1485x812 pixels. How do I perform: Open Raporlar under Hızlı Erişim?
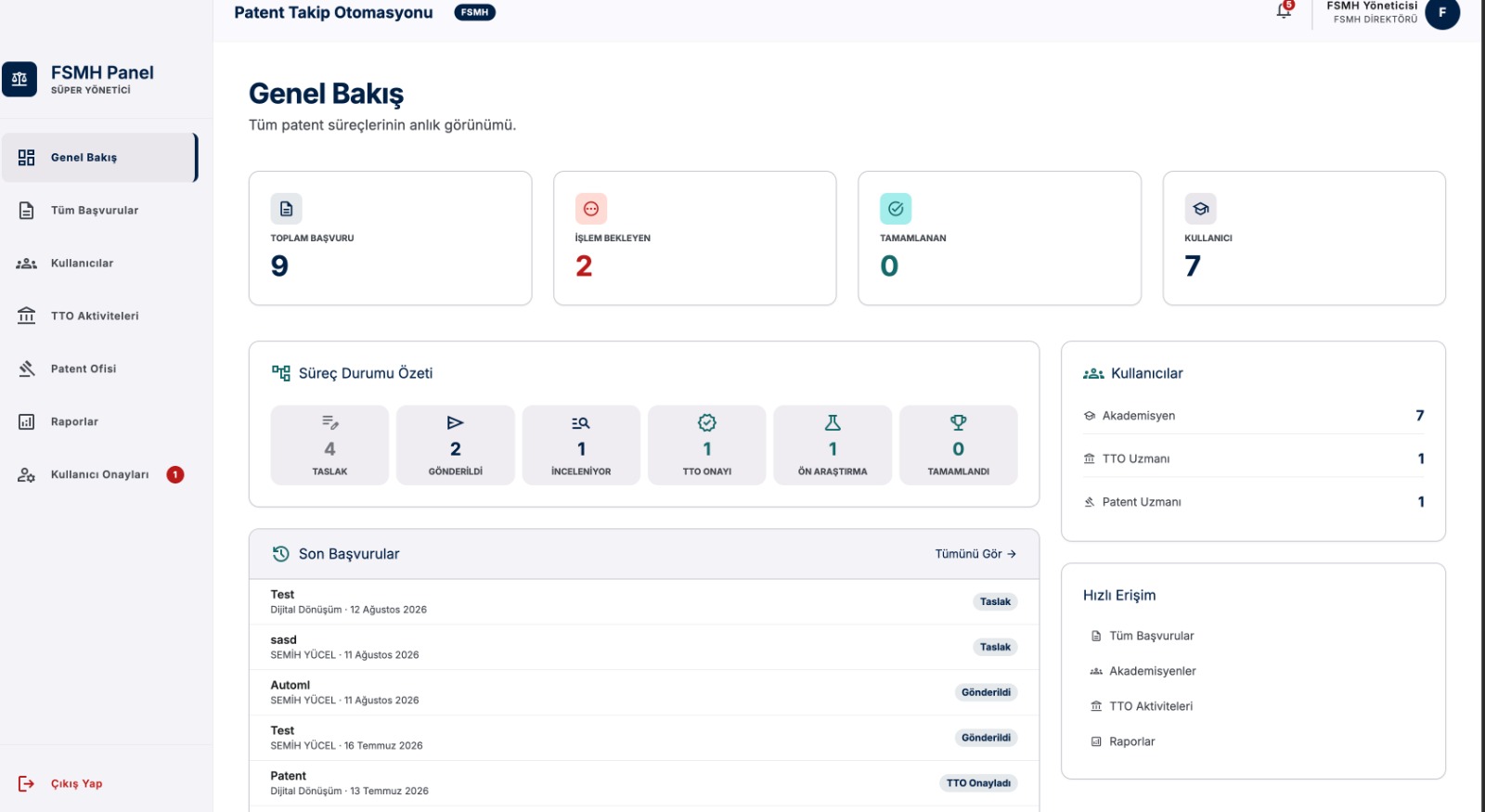coord(1122,742)
